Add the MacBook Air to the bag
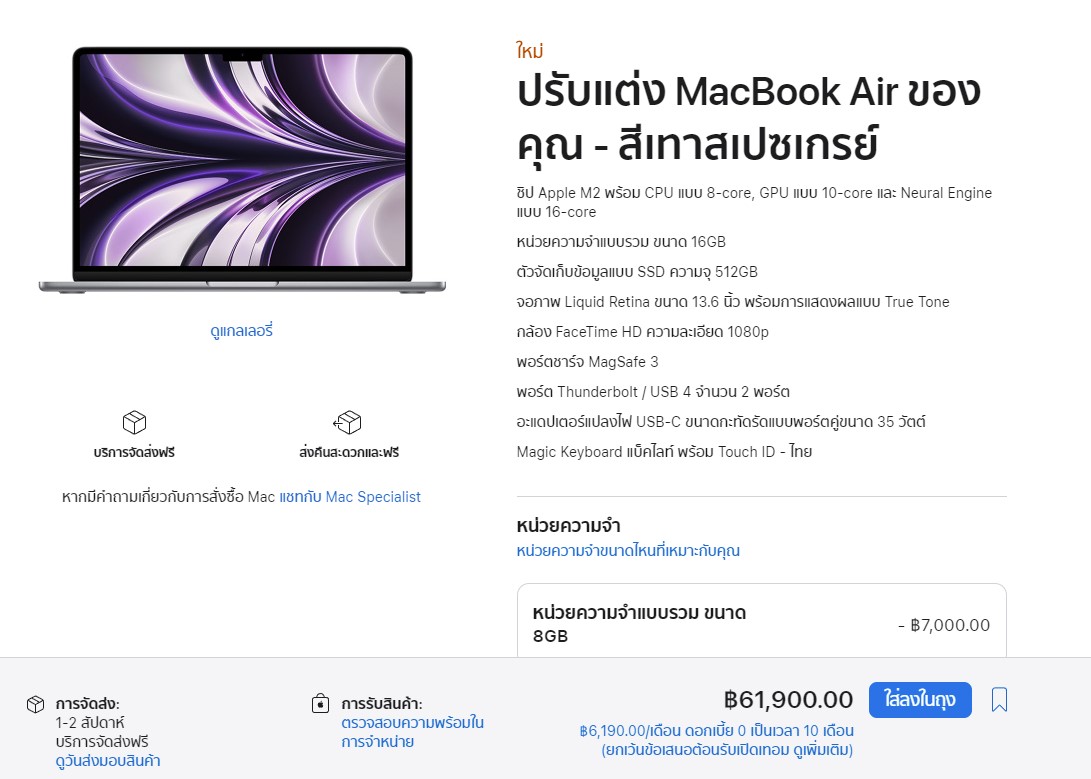The height and width of the screenshot is (779, 1091). (920, 700)
